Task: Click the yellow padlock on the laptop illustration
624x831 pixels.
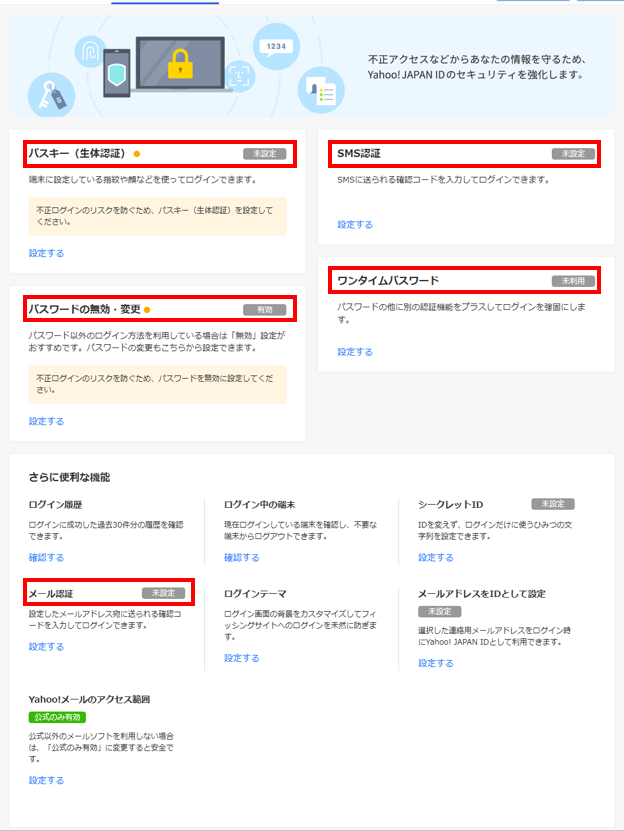Action: click(x=180, y=65)
